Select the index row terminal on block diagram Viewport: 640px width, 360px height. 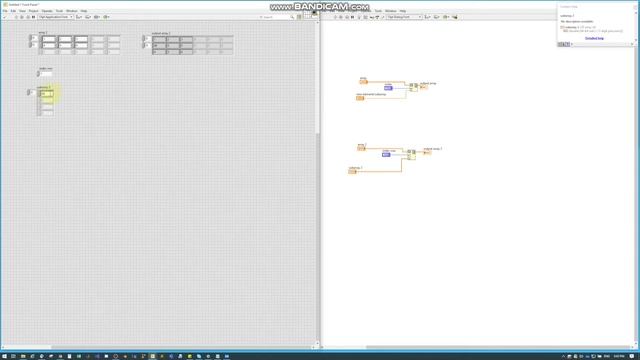(386, 155)
